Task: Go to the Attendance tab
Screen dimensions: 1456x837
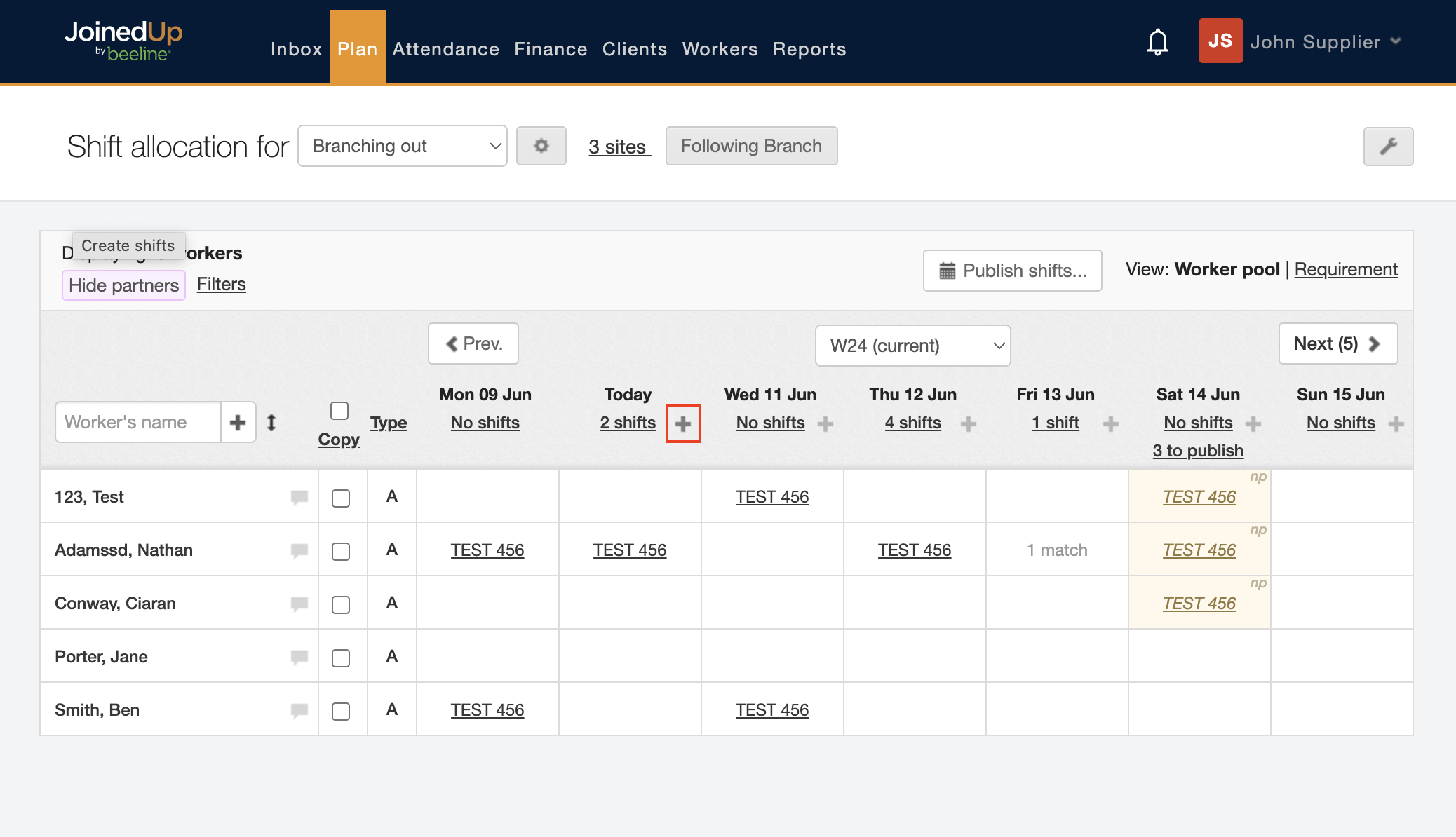Action: pyautogui.click(x=445, y=49)
